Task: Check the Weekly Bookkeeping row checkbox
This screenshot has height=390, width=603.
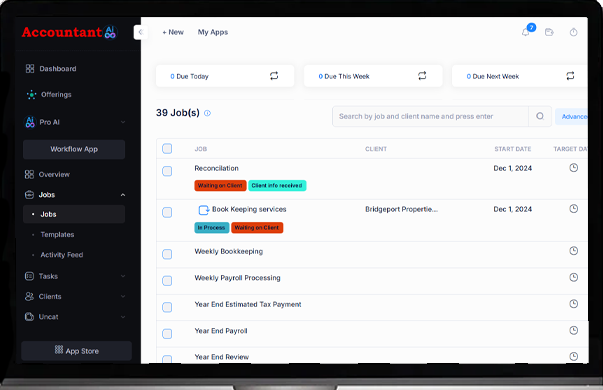Action: tap(167, 254)
